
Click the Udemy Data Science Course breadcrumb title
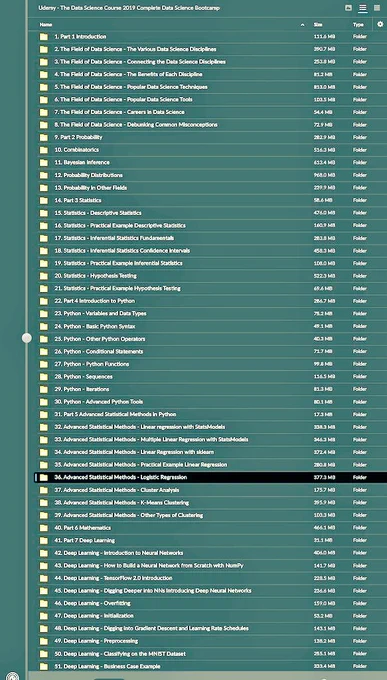click(129, 8)
